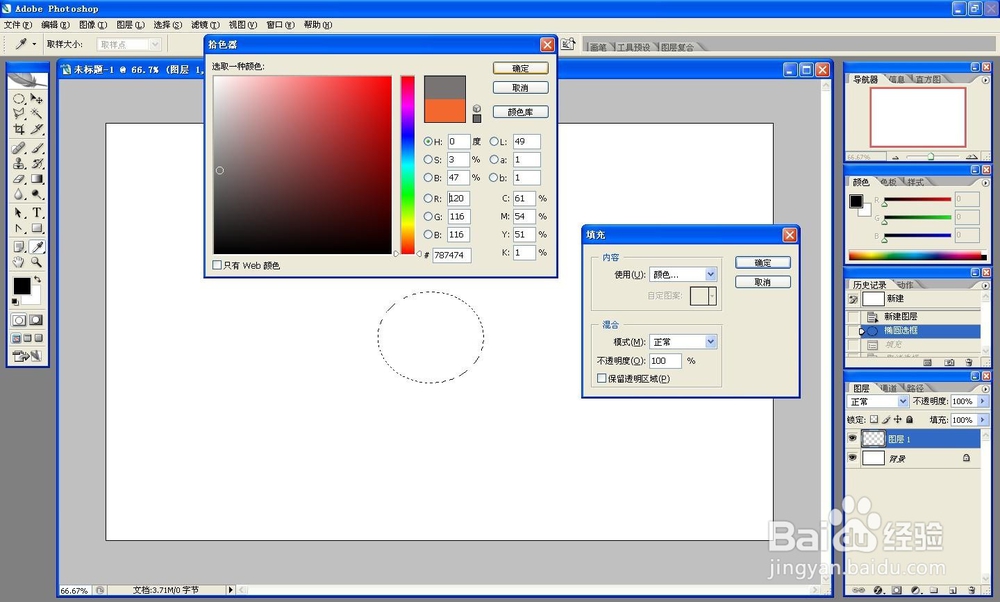Click the foreground color swatch in toolbox
Image resolution: width=1000 pixels, height=602 pixels.
22,286
